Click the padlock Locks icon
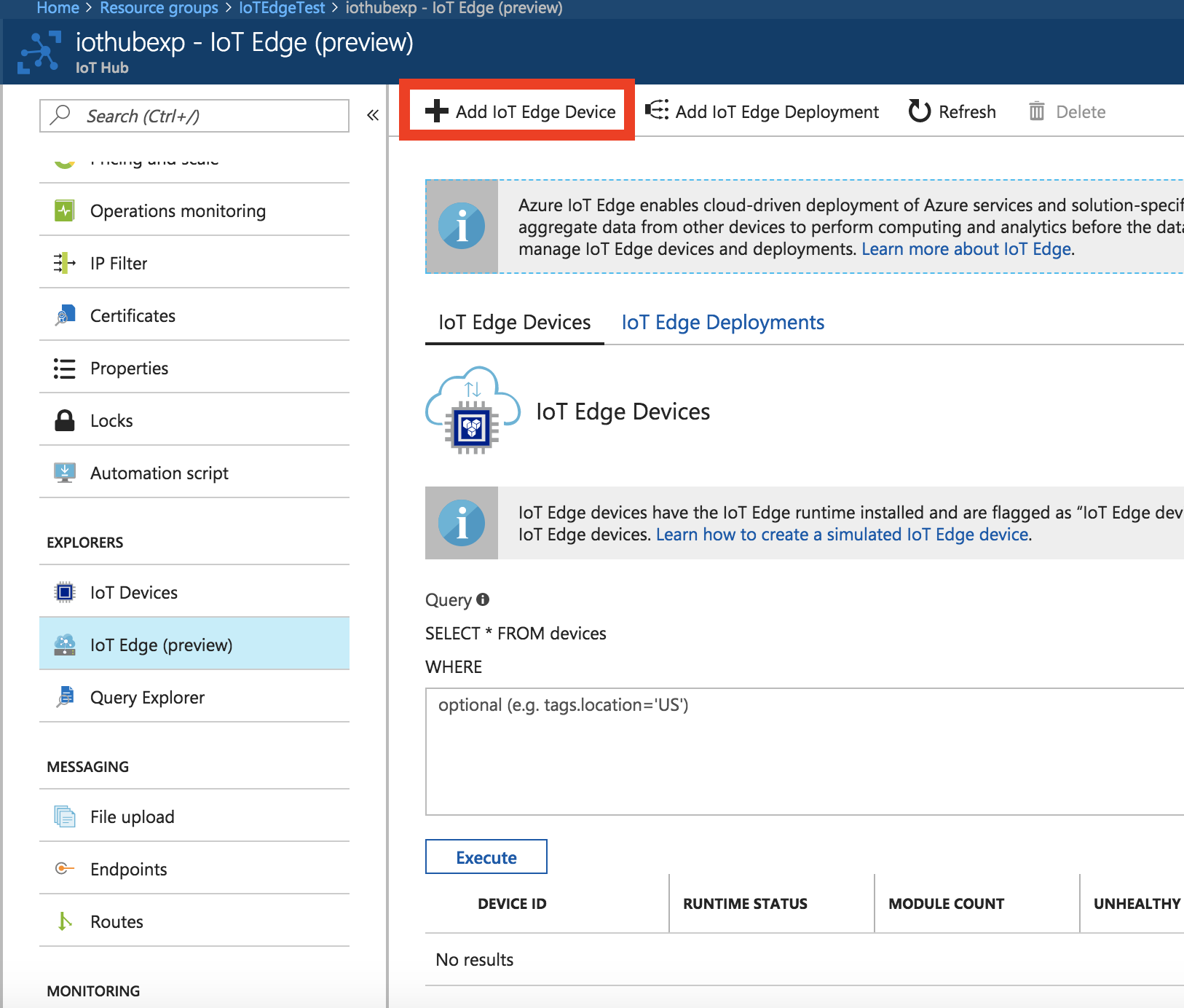The image size is (1184, 1008). (x=65, y=420)
